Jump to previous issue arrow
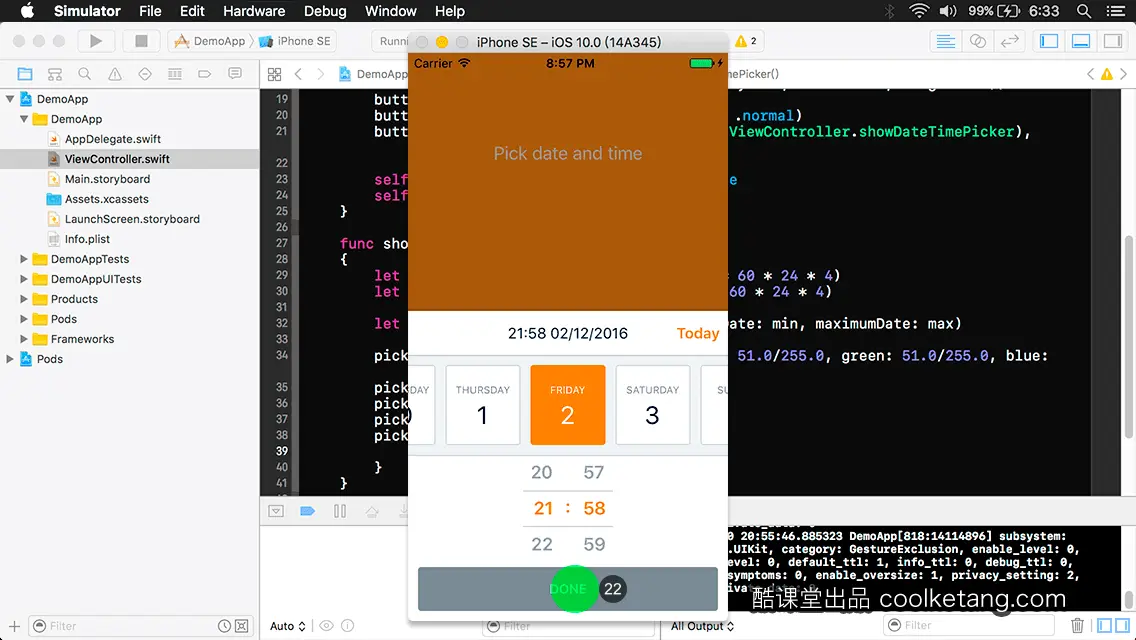Viewport: 1136px width, 640px height. pos(1090,74)
